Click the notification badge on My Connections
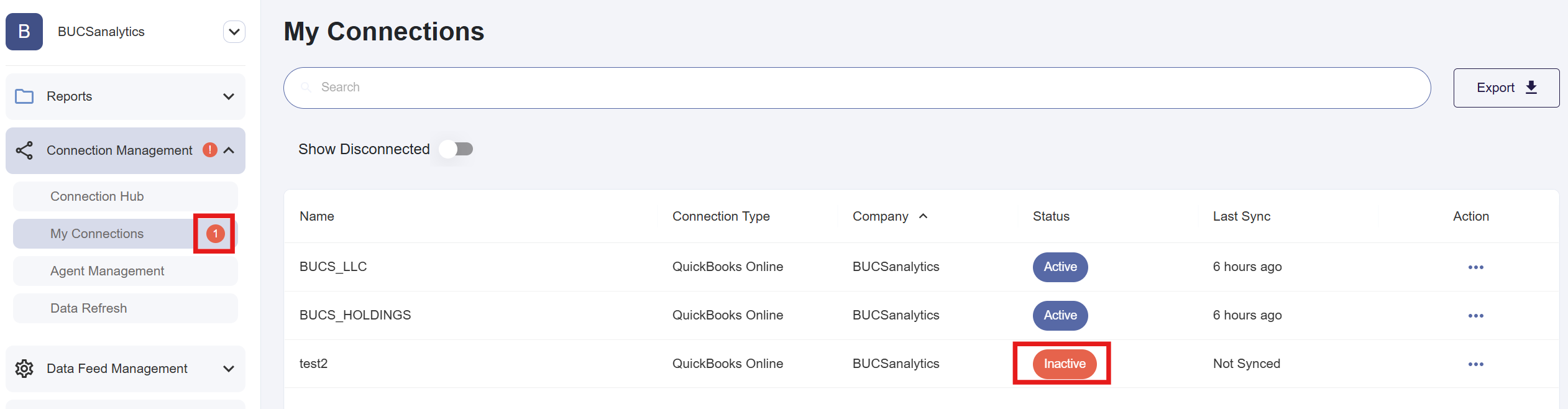Image resolution: width=1568 pixels, height=409 pixels. pyautogui.click(x=215, y=234)
